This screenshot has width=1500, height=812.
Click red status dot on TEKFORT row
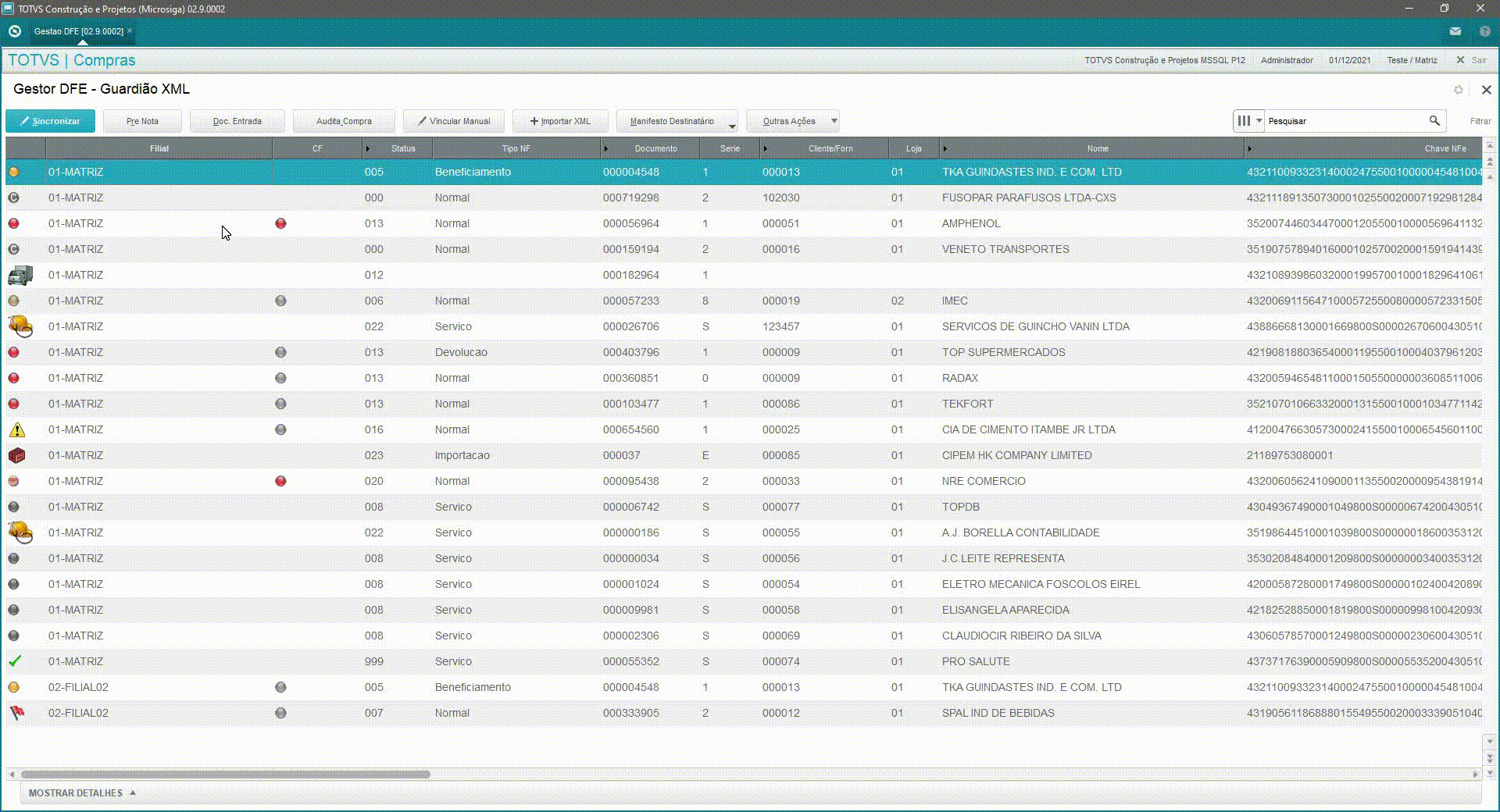click(13, 404)
